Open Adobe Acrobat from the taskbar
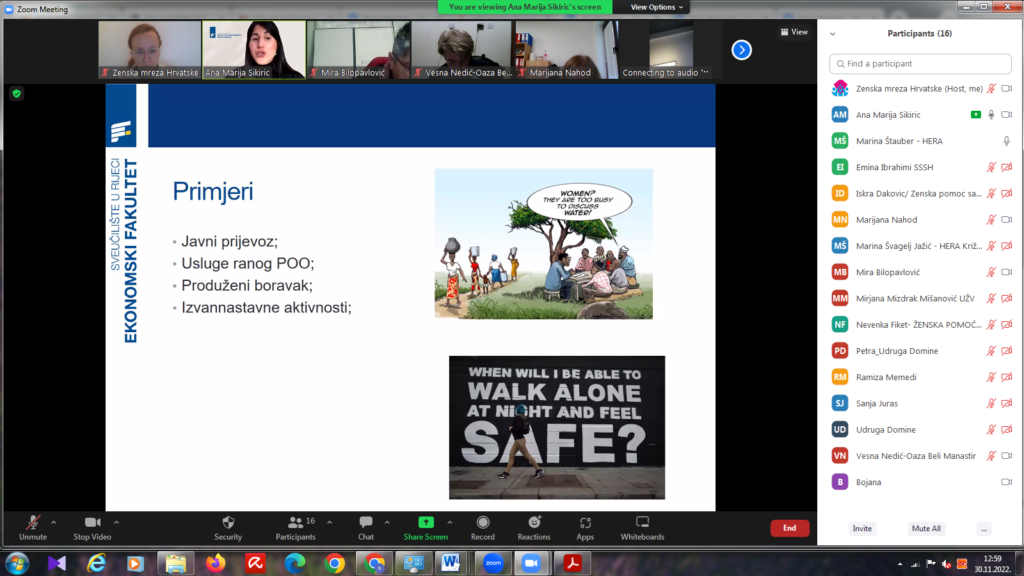This screenshot has height=576, width=1024. tap(573, 563)
